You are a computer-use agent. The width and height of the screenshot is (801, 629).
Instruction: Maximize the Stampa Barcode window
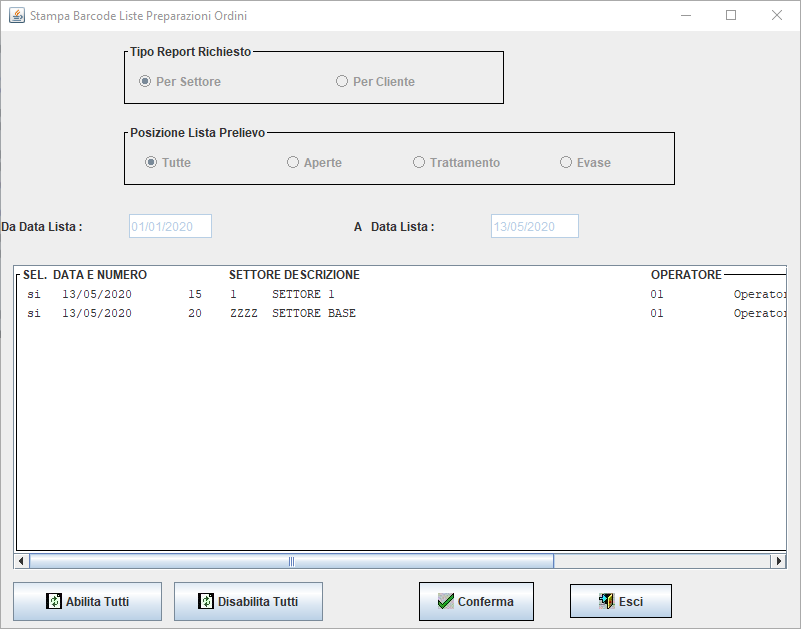(731, 16)
